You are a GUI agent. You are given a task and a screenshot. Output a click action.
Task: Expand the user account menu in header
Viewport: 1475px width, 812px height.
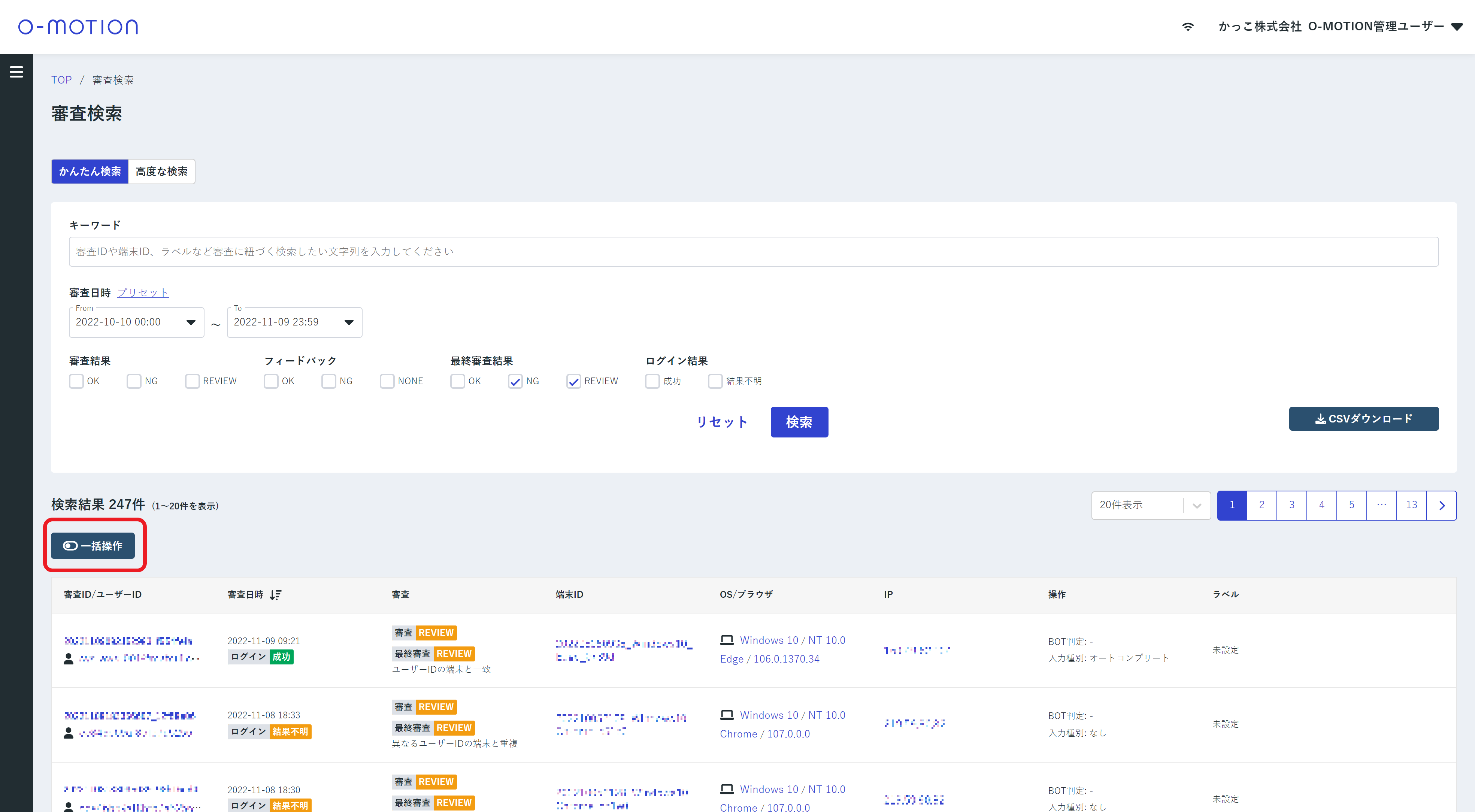[1457, 26]
